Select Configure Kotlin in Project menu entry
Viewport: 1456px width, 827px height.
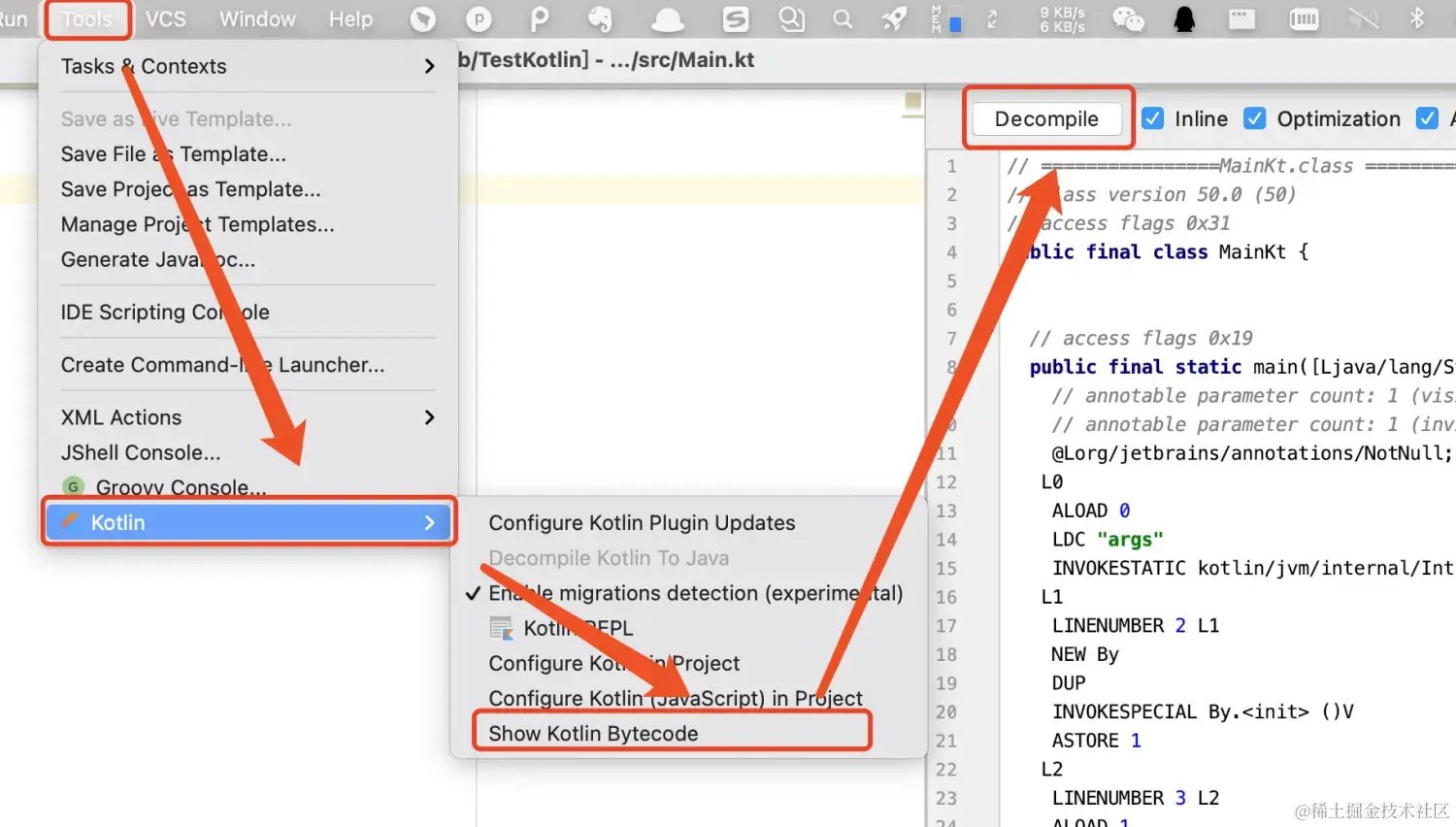coord(614,664)
